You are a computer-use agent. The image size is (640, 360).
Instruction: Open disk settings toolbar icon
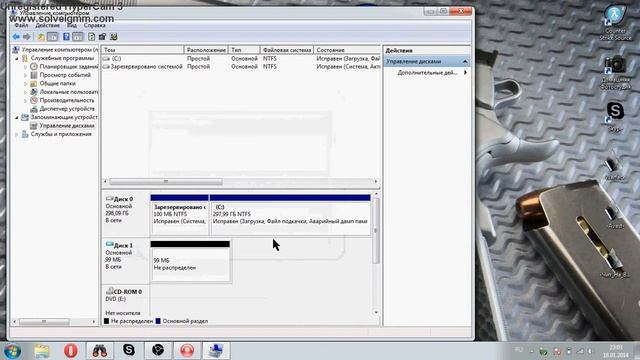[102, 37]
